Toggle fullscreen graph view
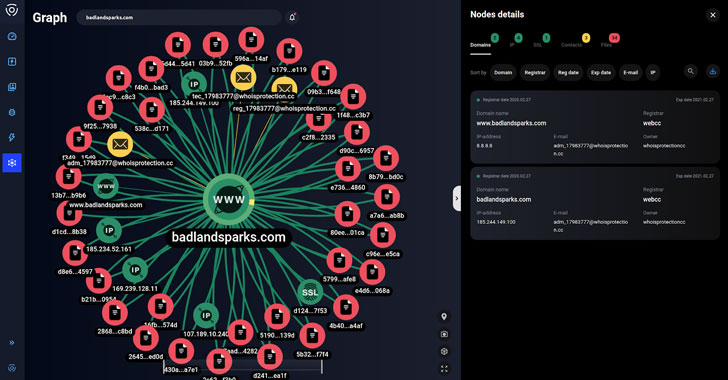 click(x=444, y=369)
